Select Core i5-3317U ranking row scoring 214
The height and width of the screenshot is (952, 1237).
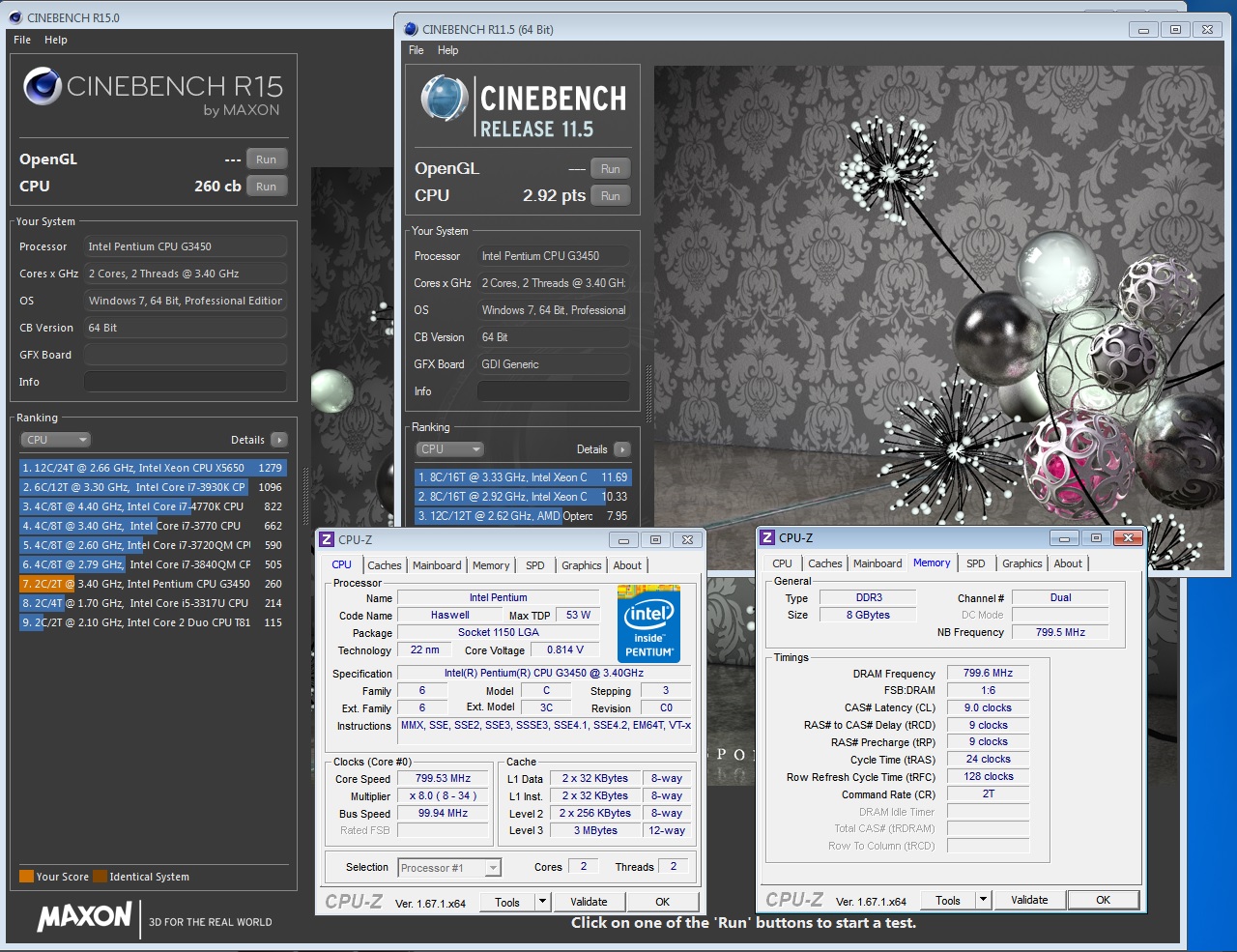(153, 603)
